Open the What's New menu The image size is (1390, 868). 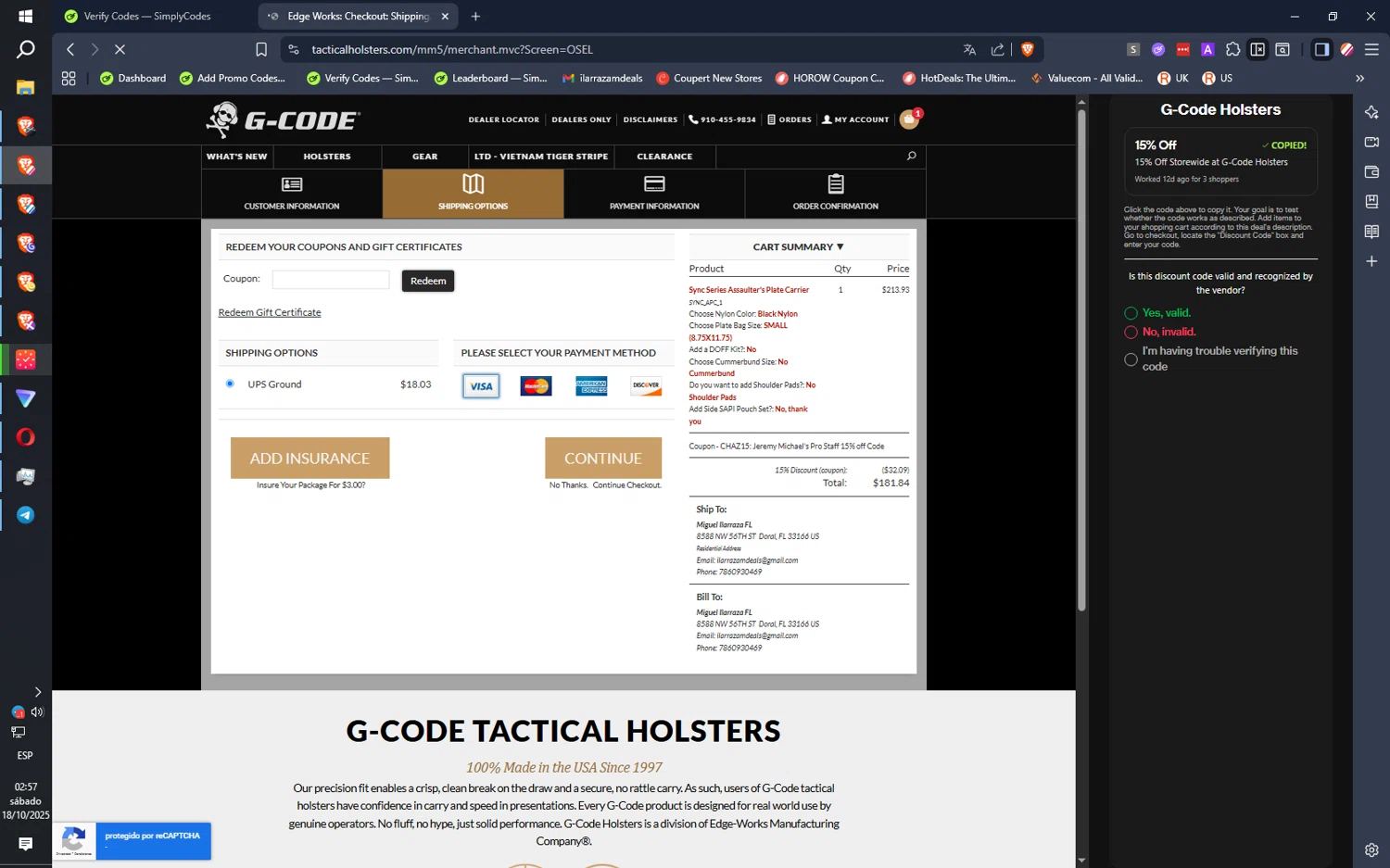coord(236,157)
